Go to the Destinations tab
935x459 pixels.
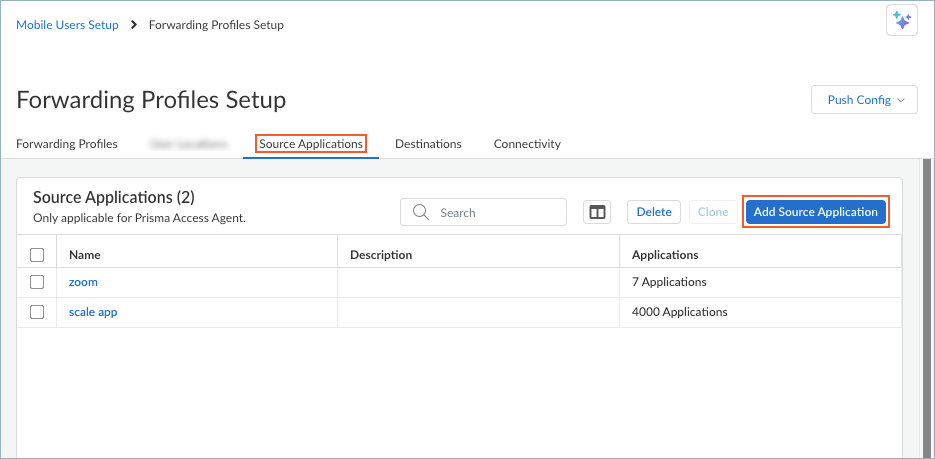point(428,144)
